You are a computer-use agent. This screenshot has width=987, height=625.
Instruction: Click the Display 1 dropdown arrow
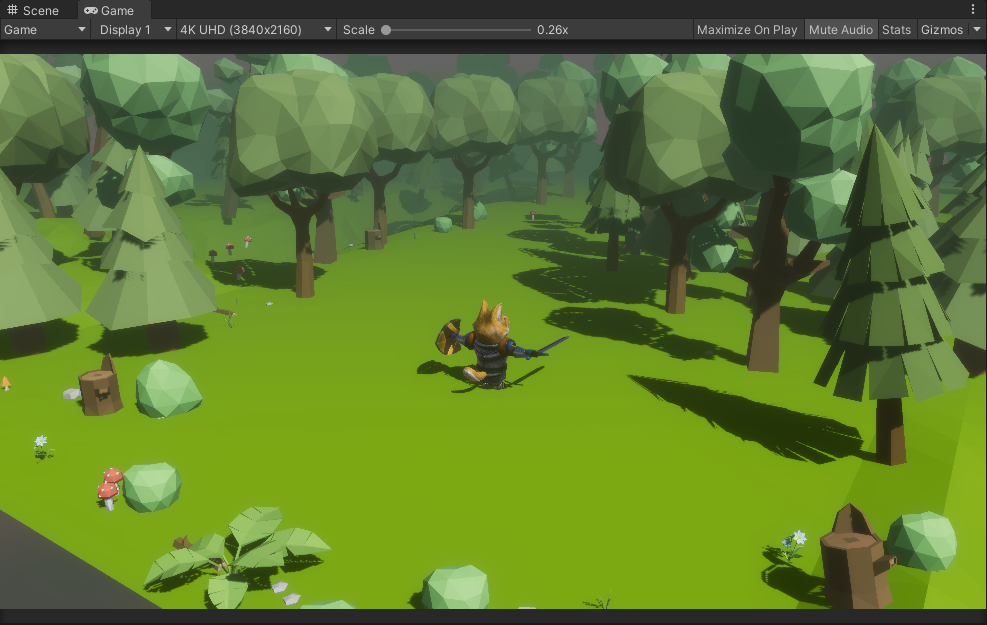tap(167, 29)
